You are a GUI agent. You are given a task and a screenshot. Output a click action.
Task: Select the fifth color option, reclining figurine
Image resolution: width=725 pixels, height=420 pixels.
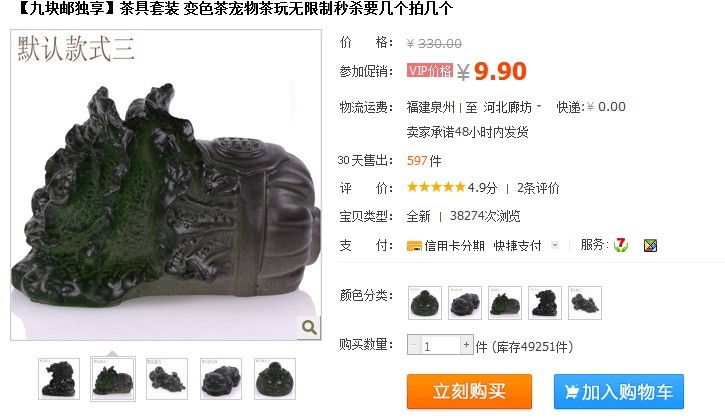[x=585, y=303]
